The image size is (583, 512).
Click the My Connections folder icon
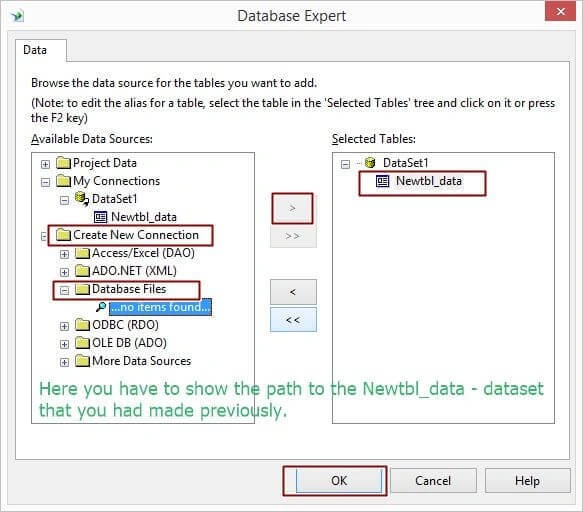point(63,181)
